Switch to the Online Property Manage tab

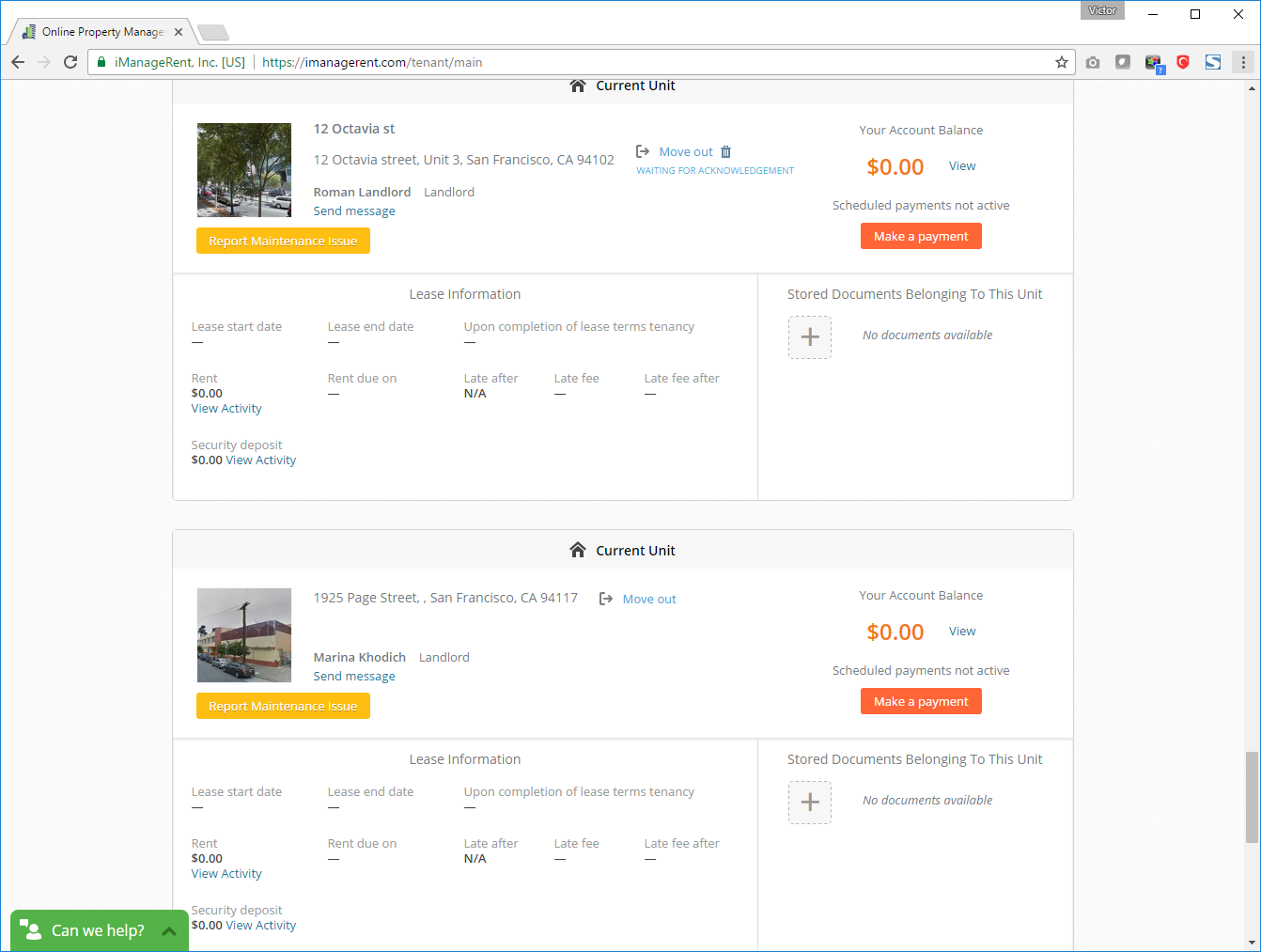(97, 31)
